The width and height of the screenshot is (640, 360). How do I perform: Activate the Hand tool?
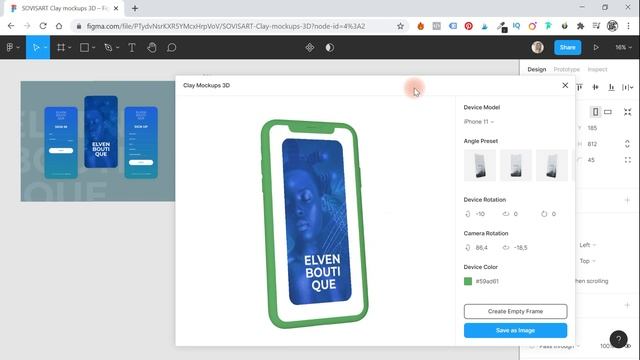pyautogui.click(x=152, y=48)
